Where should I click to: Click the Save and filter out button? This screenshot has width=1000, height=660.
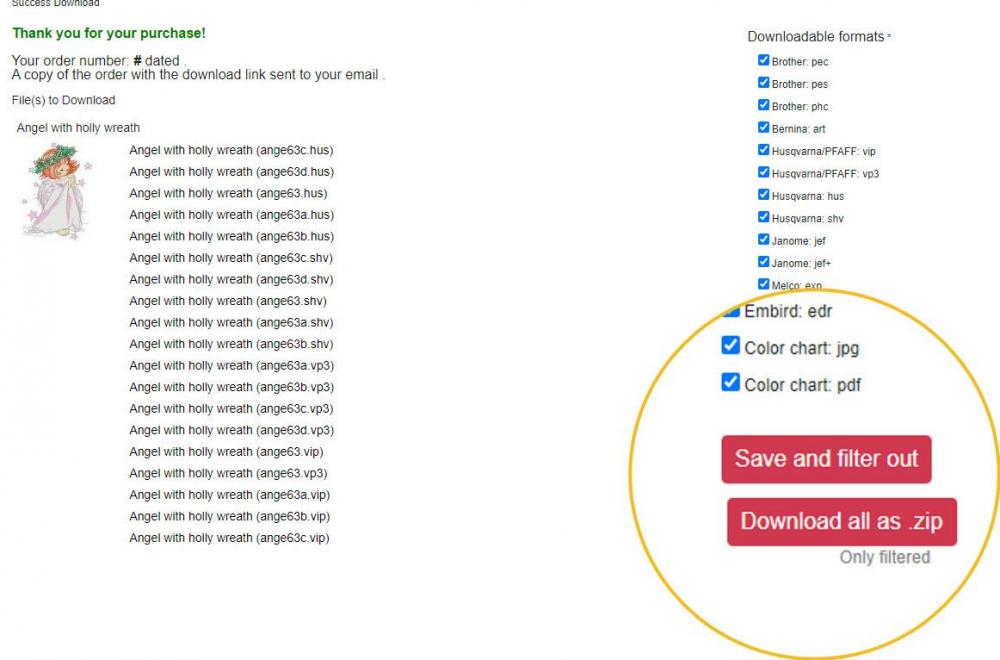pyautogui.click(x=827, y=459)
